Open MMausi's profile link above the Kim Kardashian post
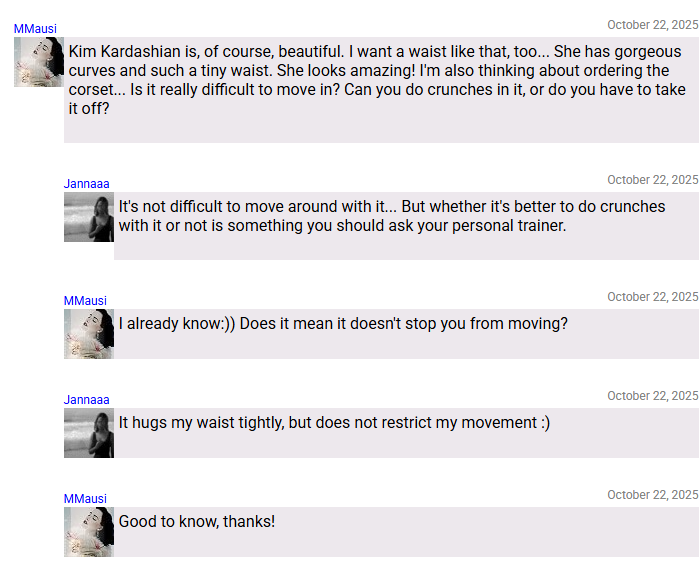The image size is (700, 570). point(35,29)
